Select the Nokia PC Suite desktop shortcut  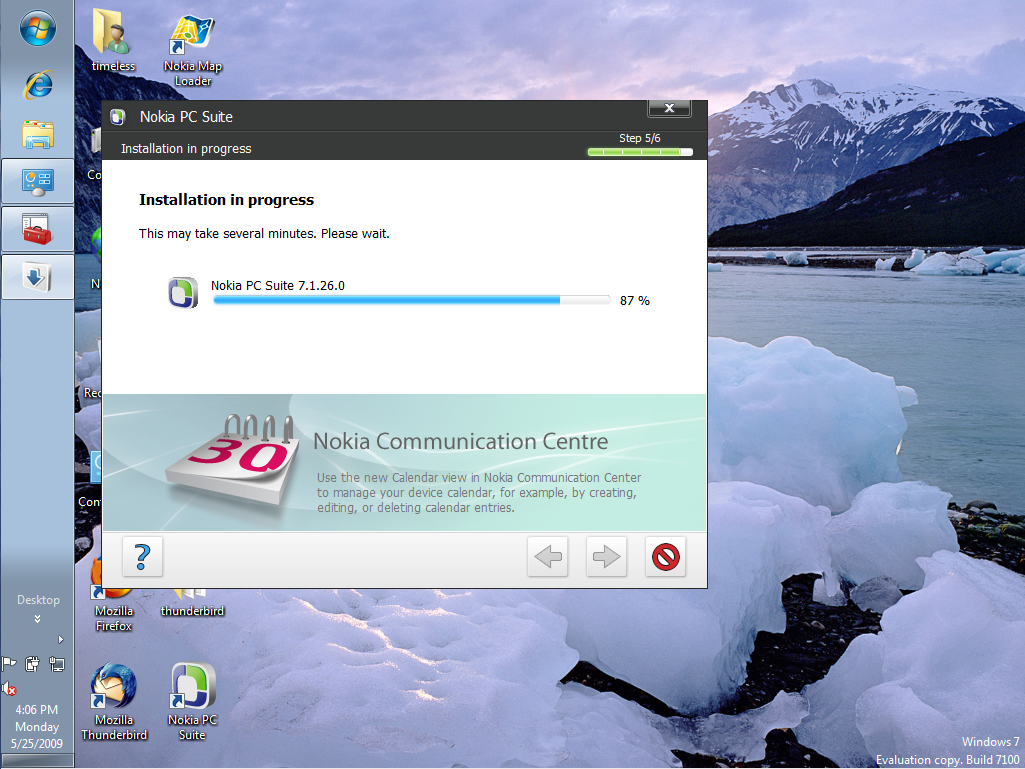[192, 702]
